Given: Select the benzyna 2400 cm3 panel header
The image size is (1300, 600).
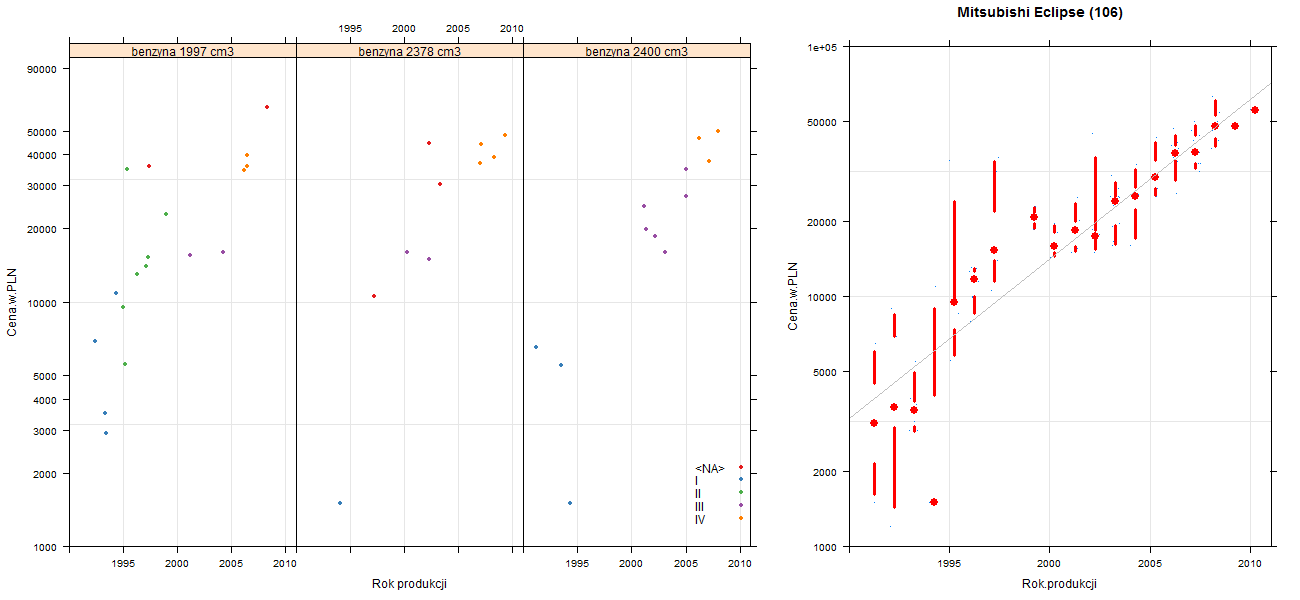Looking at the screenshot, I should 636,51.
